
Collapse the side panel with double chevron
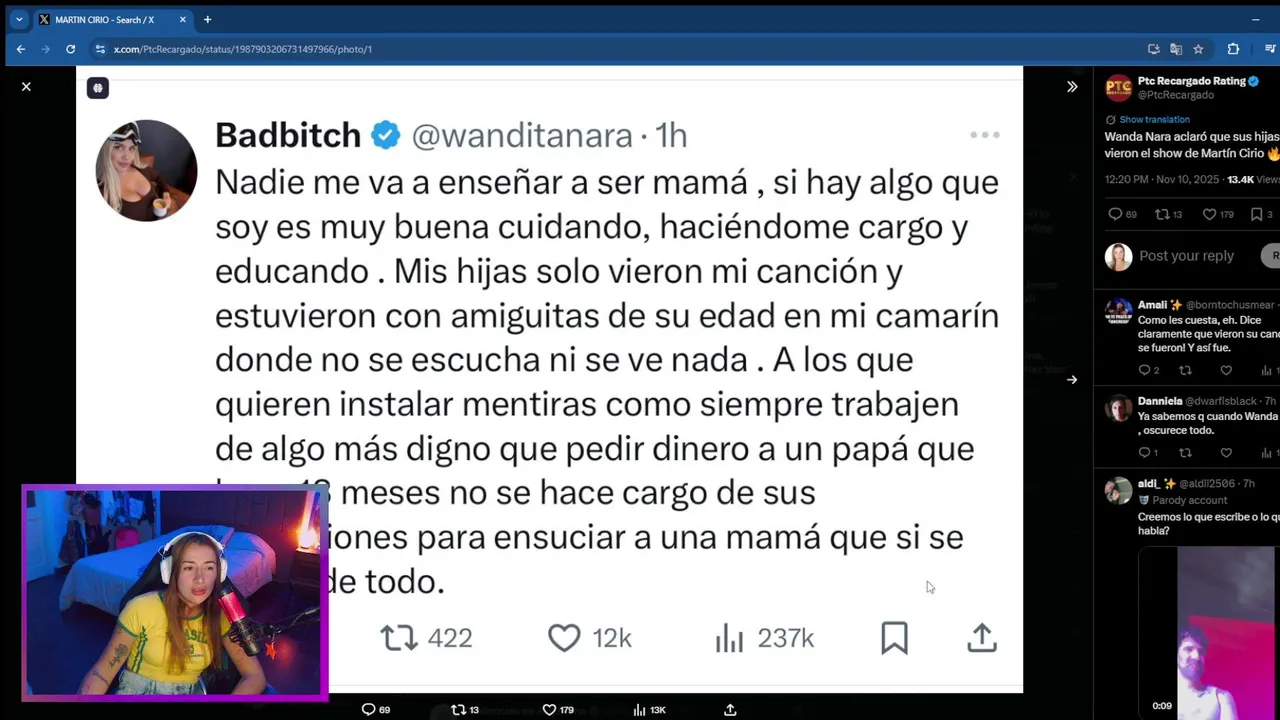coord(1072,87)
